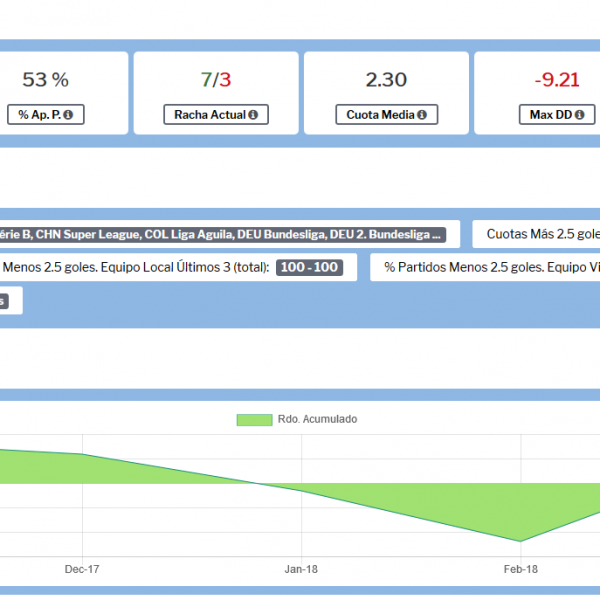Click the Racha Actual label button

[216, 114]
